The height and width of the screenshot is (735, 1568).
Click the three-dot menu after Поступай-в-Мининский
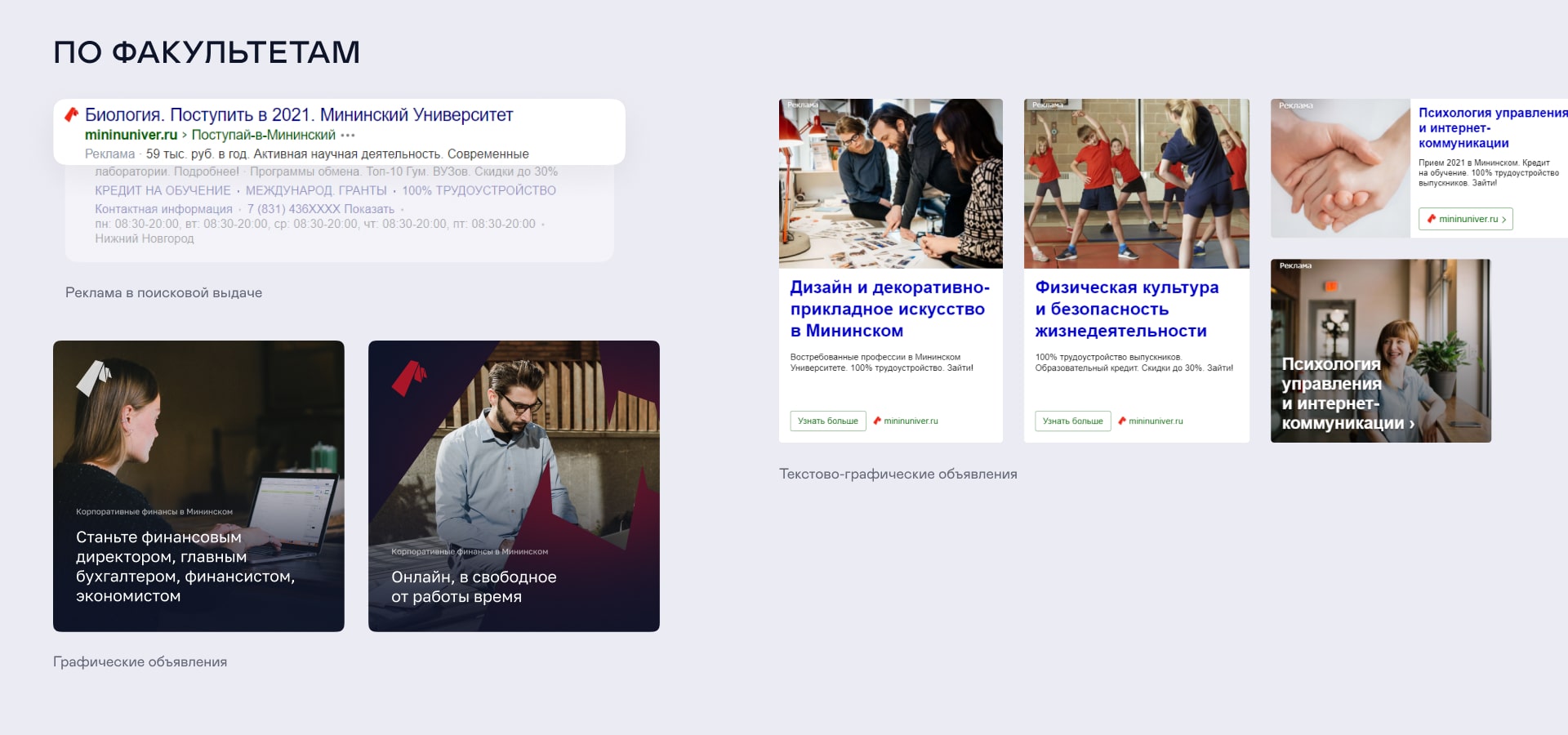tap(348, 135)
